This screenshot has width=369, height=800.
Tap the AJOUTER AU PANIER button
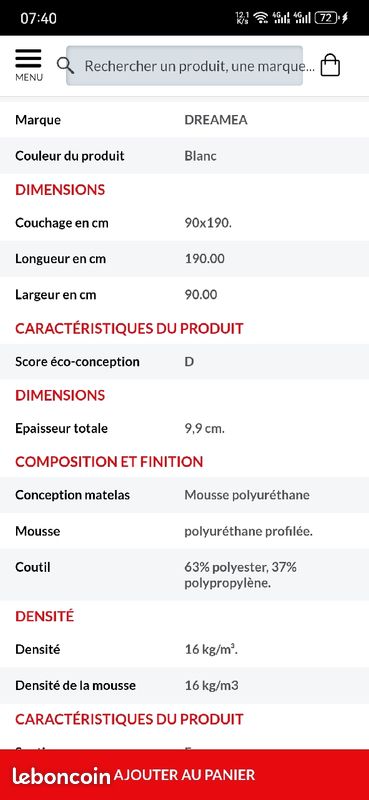click(184, 775)
